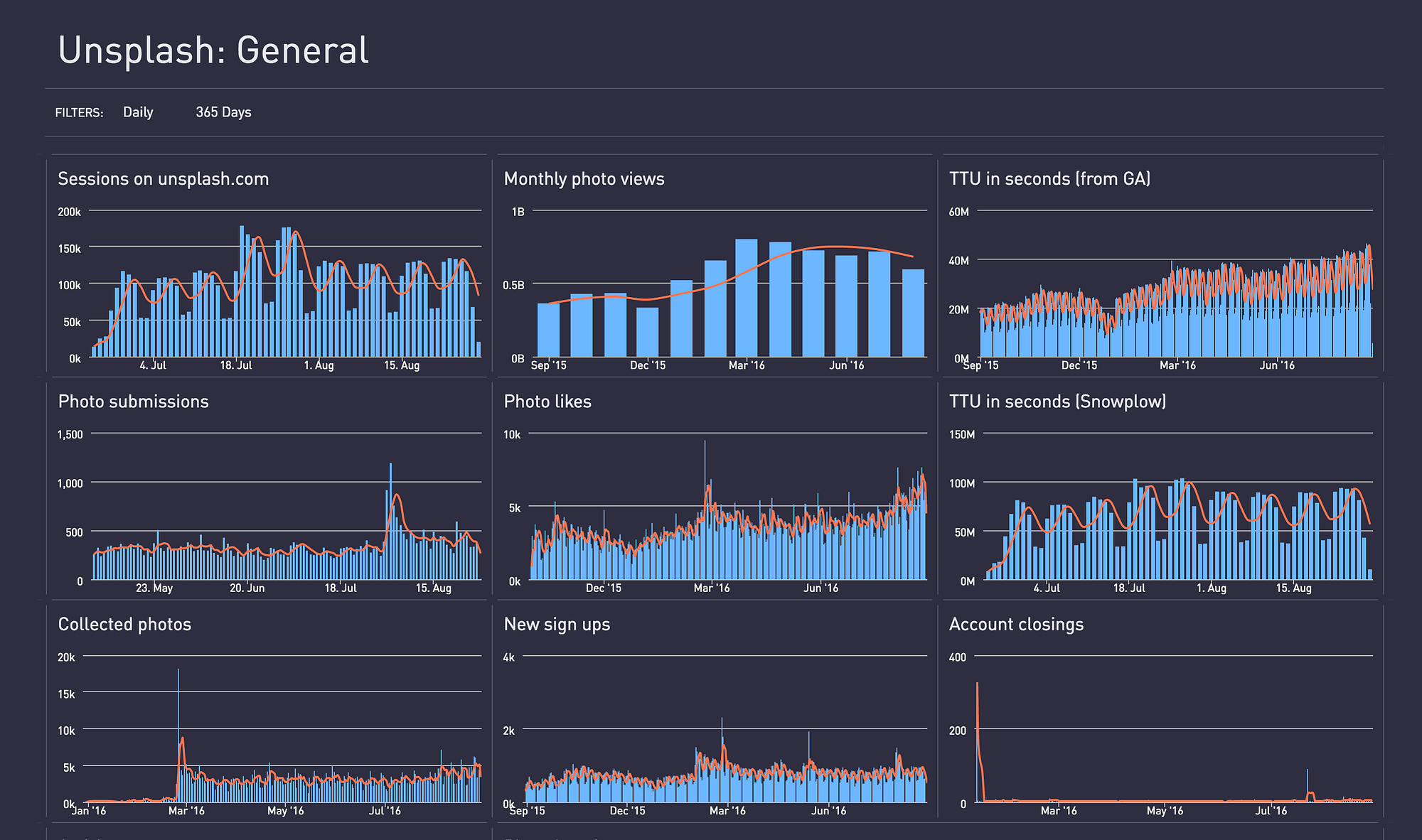
Task: Click the tallest bar in Monthly photo views
Action: [x=746, y=298]
